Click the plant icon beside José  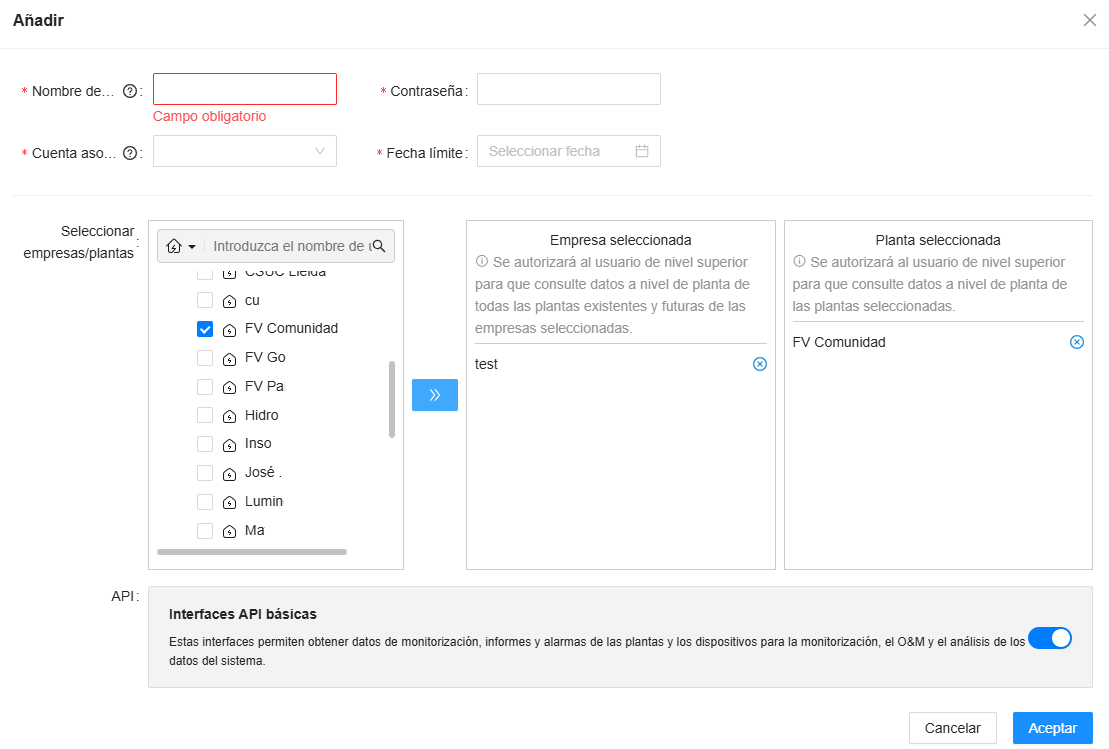point(229,474)
